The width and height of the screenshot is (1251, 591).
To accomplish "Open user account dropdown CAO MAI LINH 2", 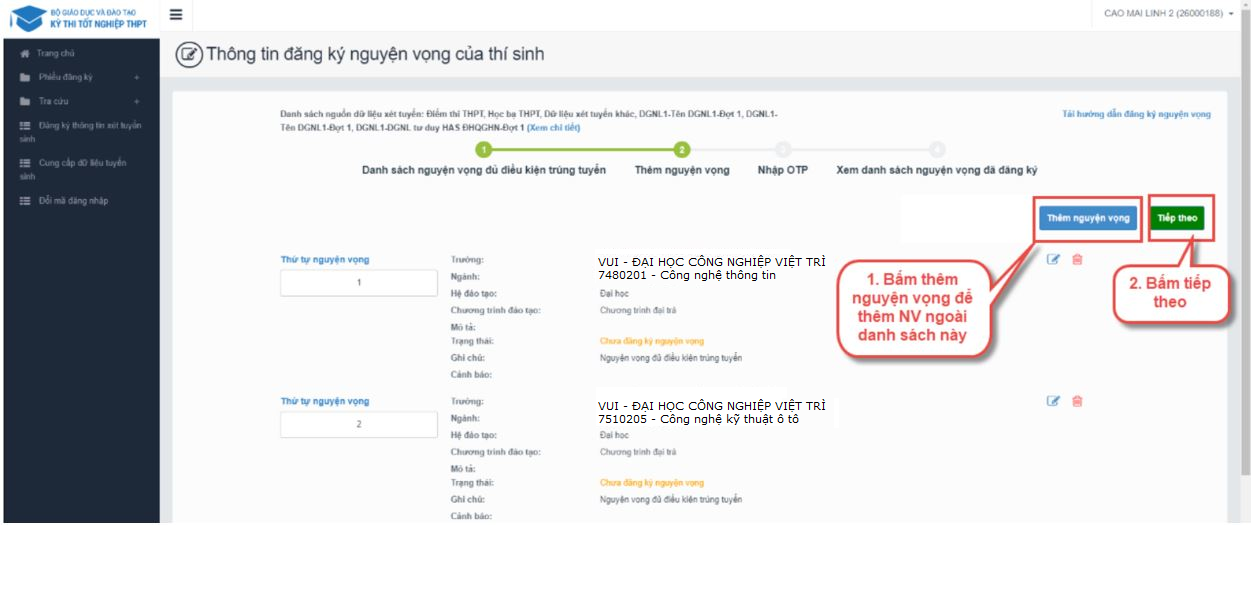I will 1168,14.
